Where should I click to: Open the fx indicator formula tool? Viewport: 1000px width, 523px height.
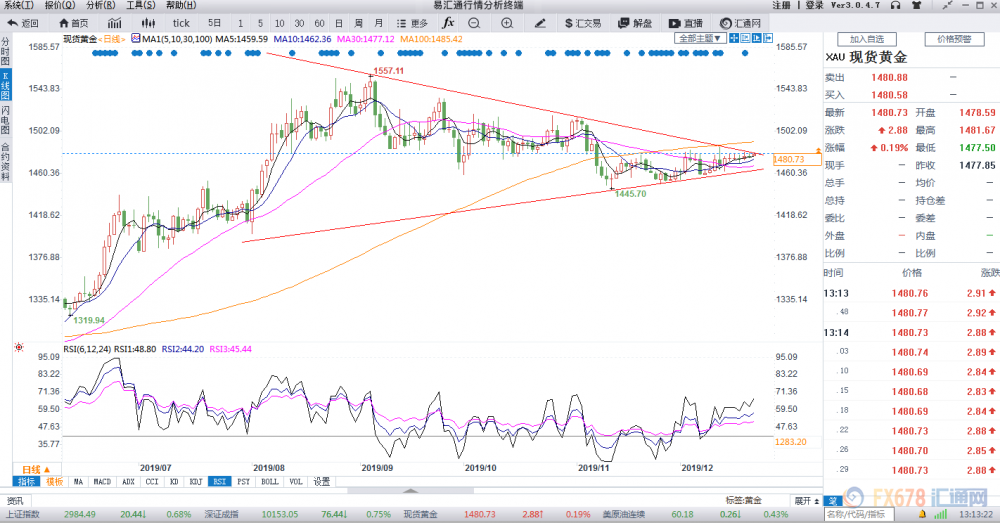click(x=448, y=23)
